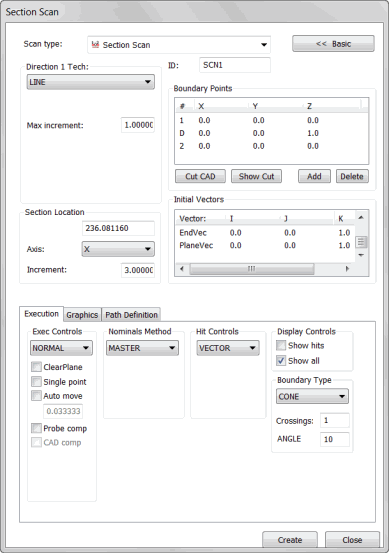Click the Cut CAD button
Screen dimensions: 389x553
200,176
